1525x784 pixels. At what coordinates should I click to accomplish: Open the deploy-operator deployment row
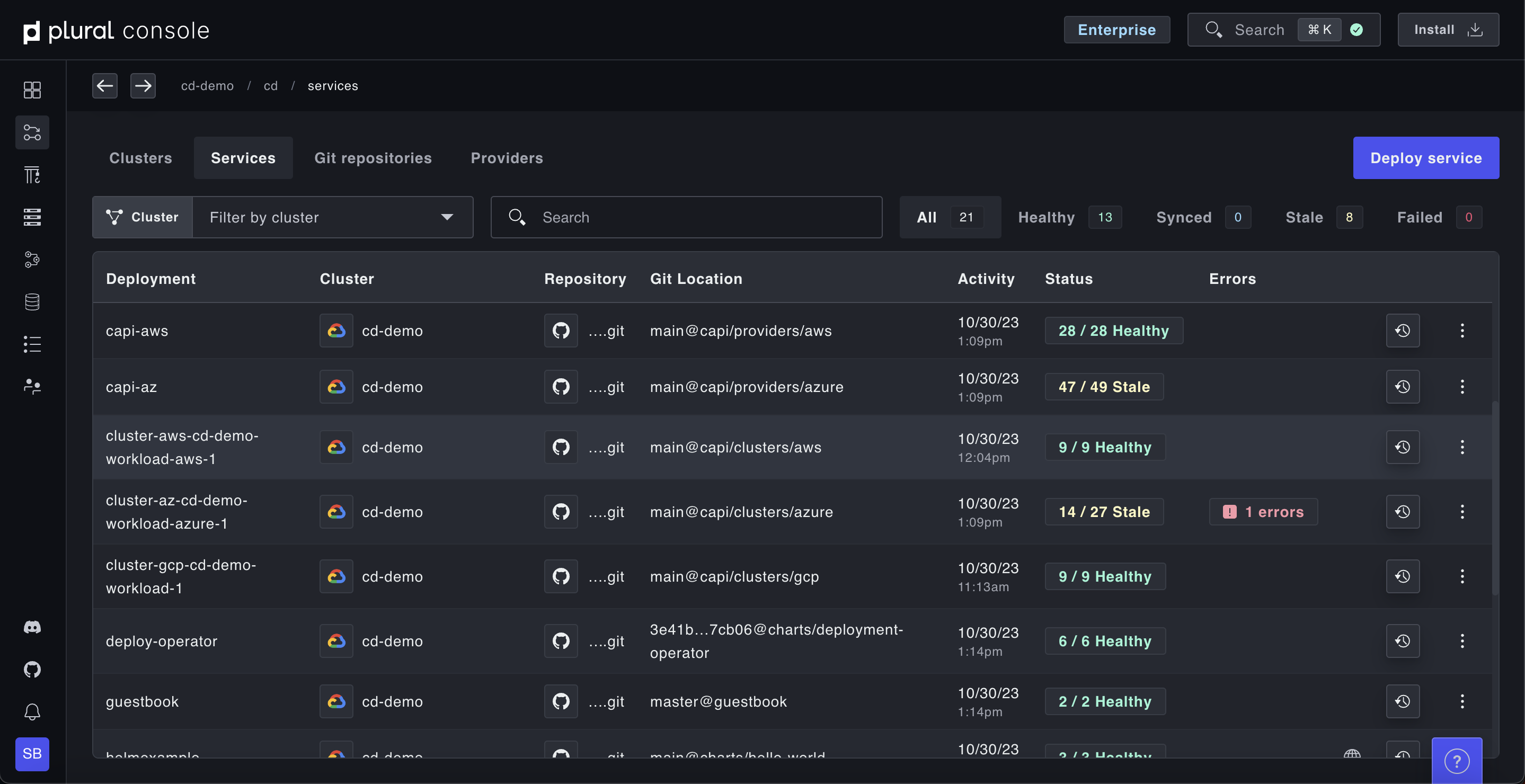point(792,641)
